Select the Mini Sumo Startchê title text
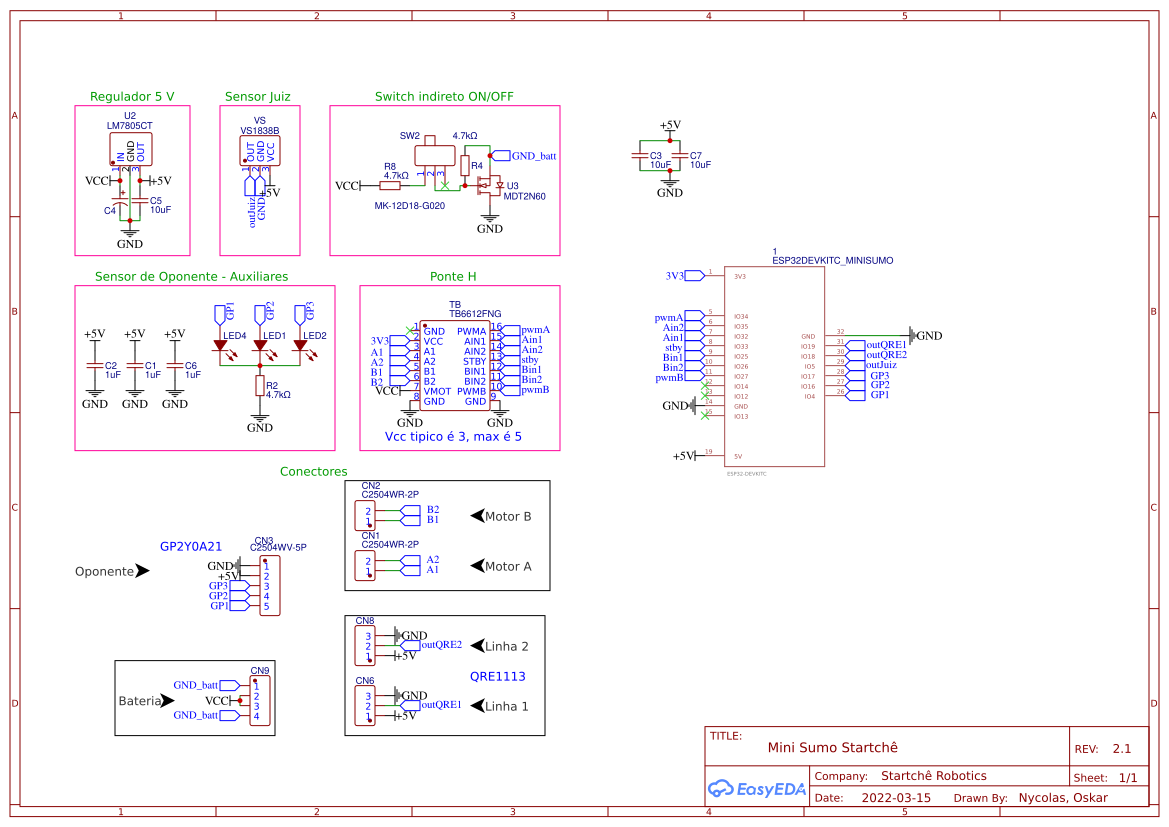The width and height of the screenshot is (1169, 827). pyautogui.click(x=832, y=747)
